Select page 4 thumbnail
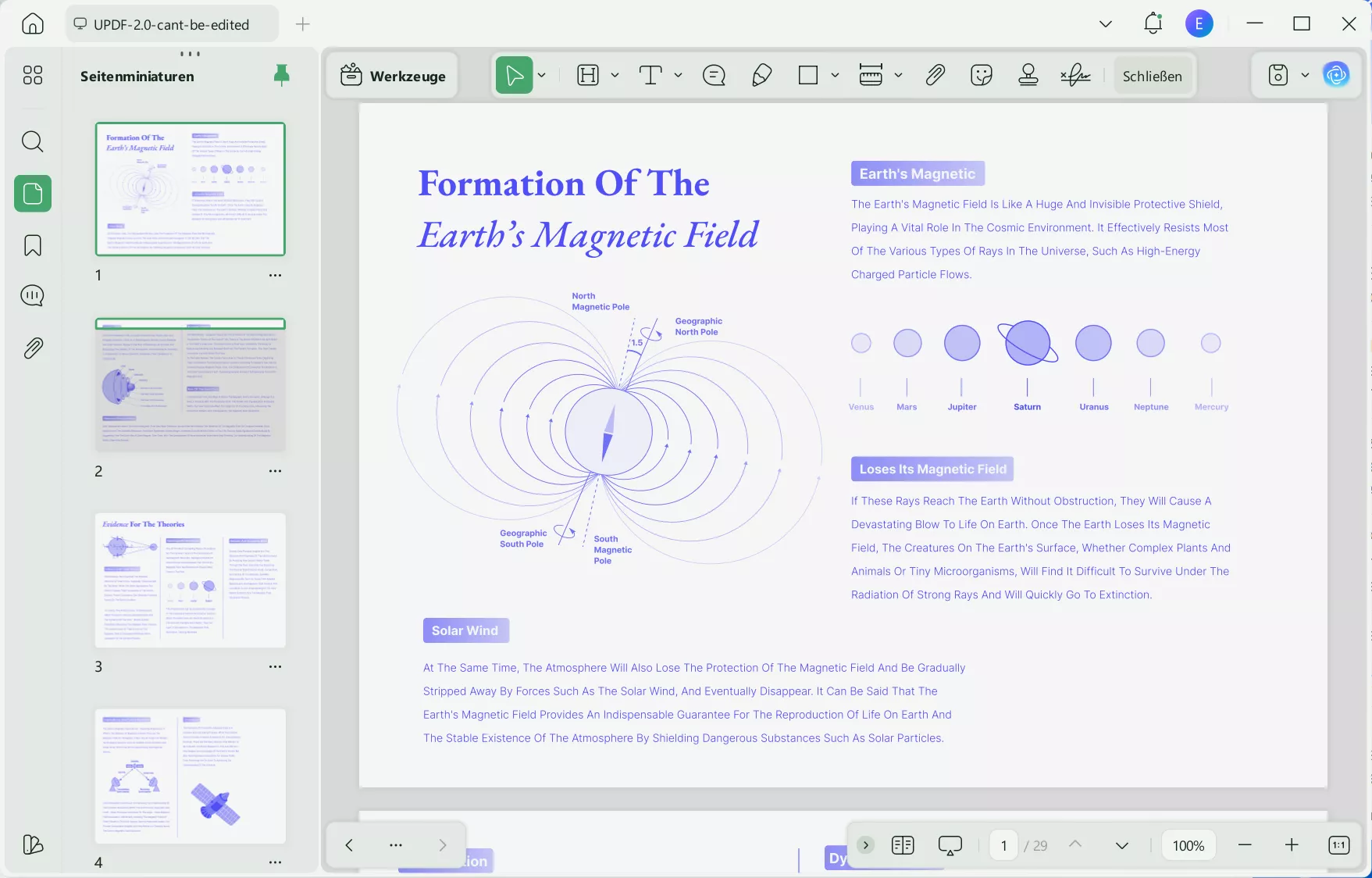1372x878 pixels. [191, 776]
